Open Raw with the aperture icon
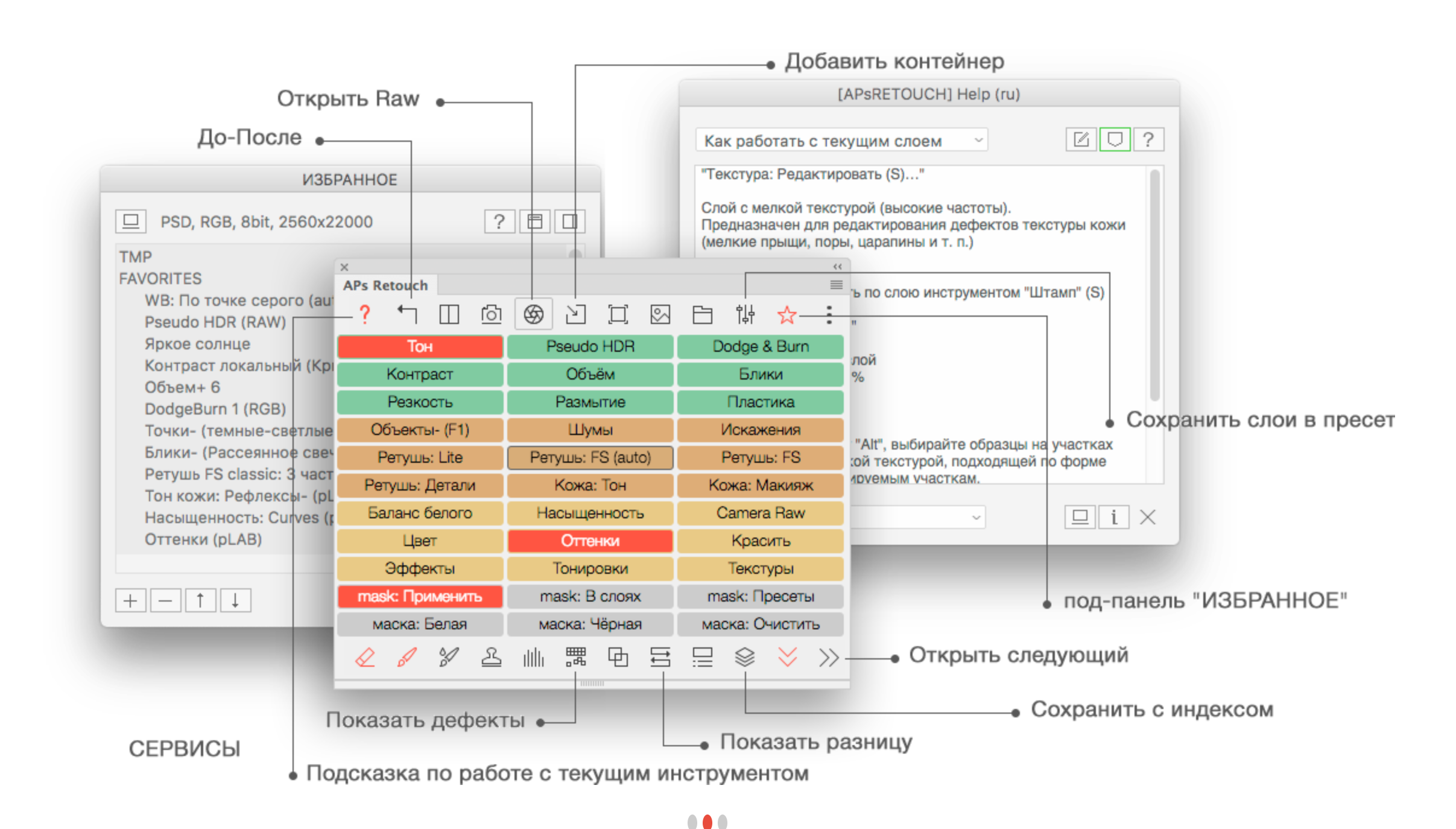 point(533,314)
